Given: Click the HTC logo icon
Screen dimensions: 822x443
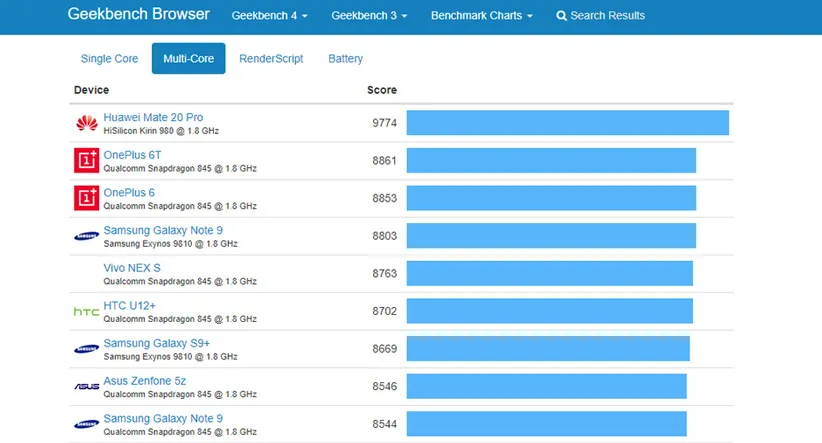Looking at the screenshot, I should tap(86, 312).
